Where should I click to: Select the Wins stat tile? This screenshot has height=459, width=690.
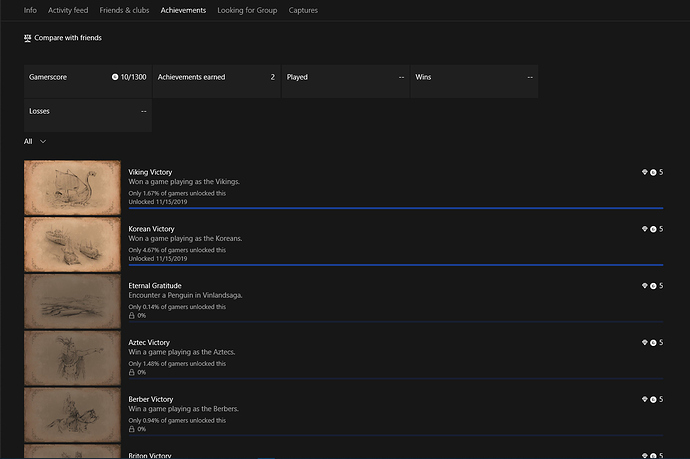pos(474,81)
